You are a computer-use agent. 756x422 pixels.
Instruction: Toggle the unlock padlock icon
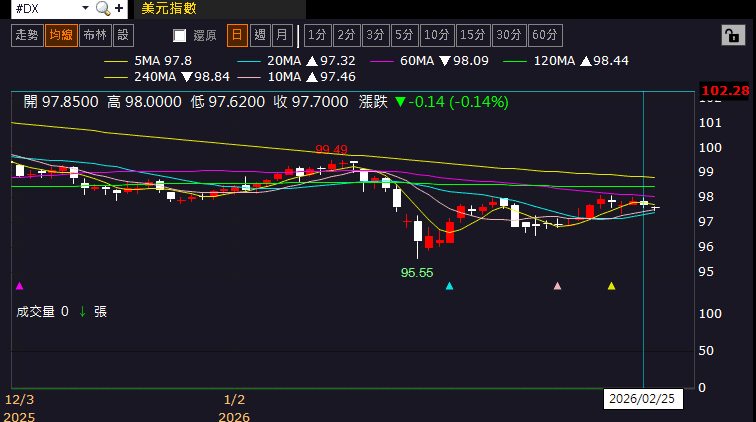(733, 35)
